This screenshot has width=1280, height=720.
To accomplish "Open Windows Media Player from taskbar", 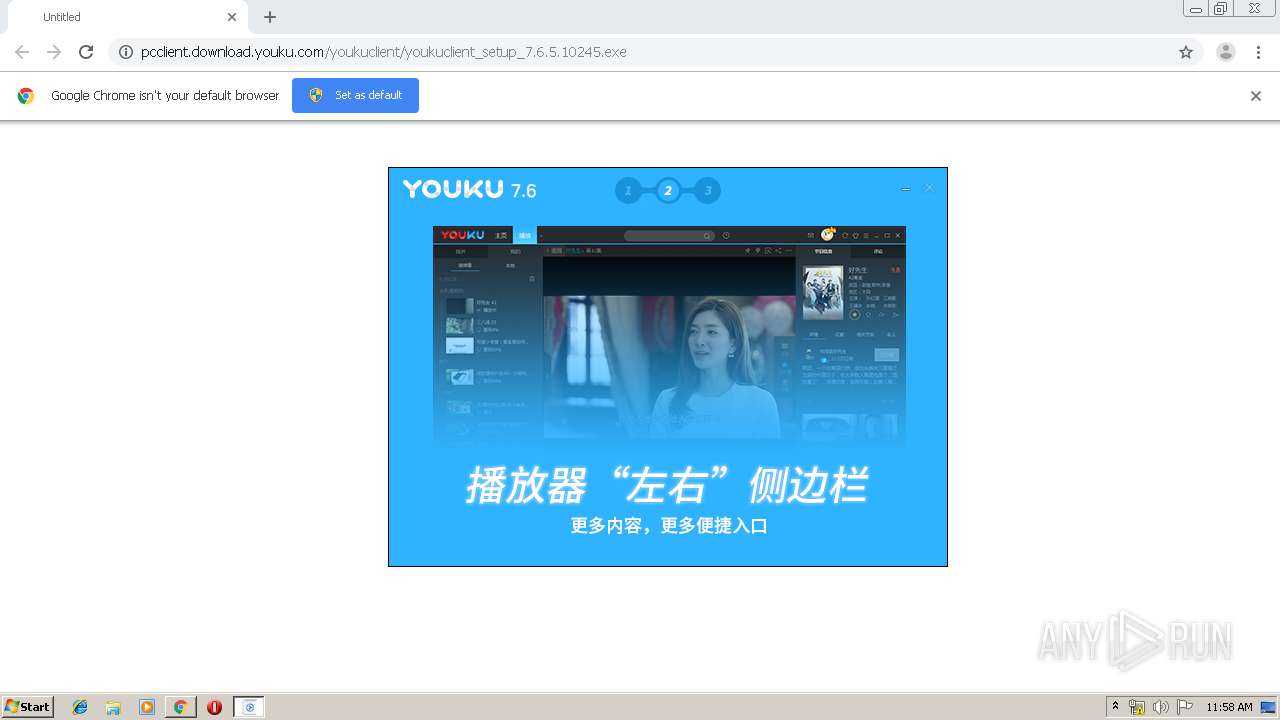I will click(x=147, y=707).
